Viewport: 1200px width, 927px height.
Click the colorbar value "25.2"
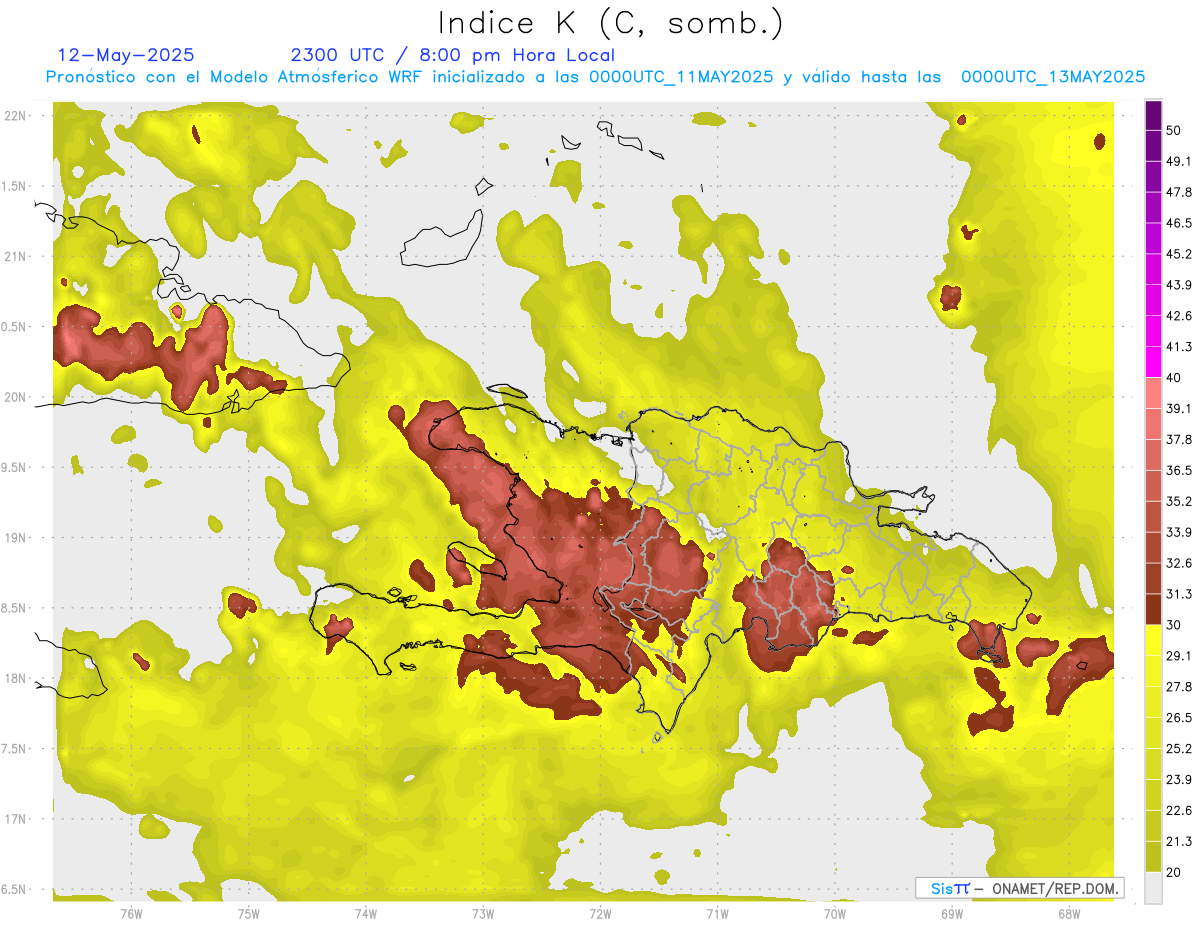[1179, 749]
